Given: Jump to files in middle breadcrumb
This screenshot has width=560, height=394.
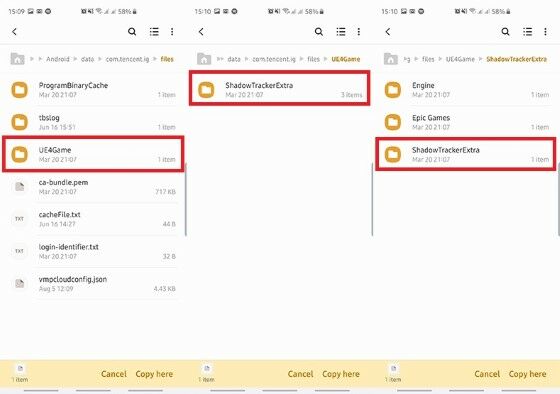Looking at the screenshot, I should point(314,59).
